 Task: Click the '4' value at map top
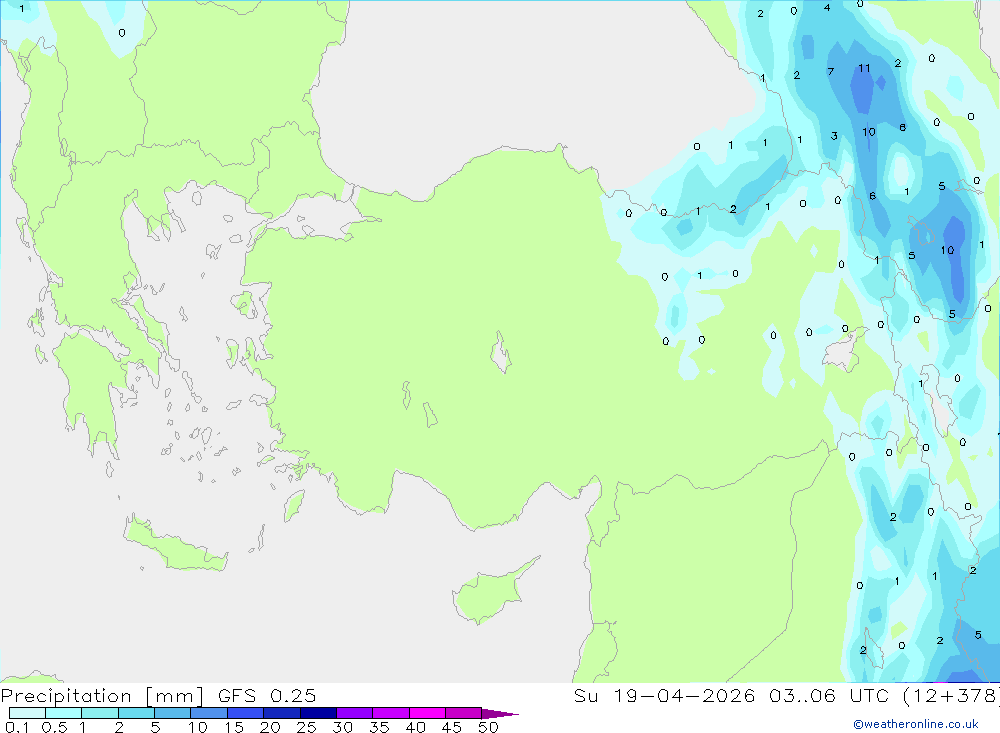tap(827, 8)
